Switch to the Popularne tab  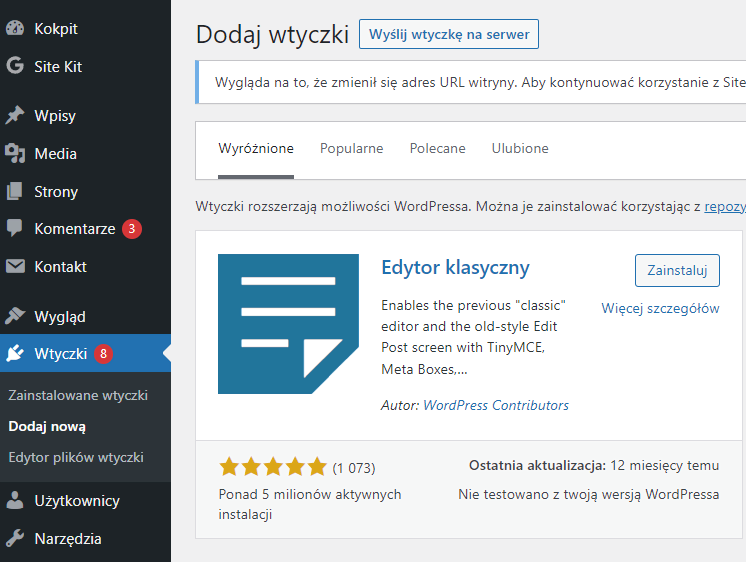[352, 148]
